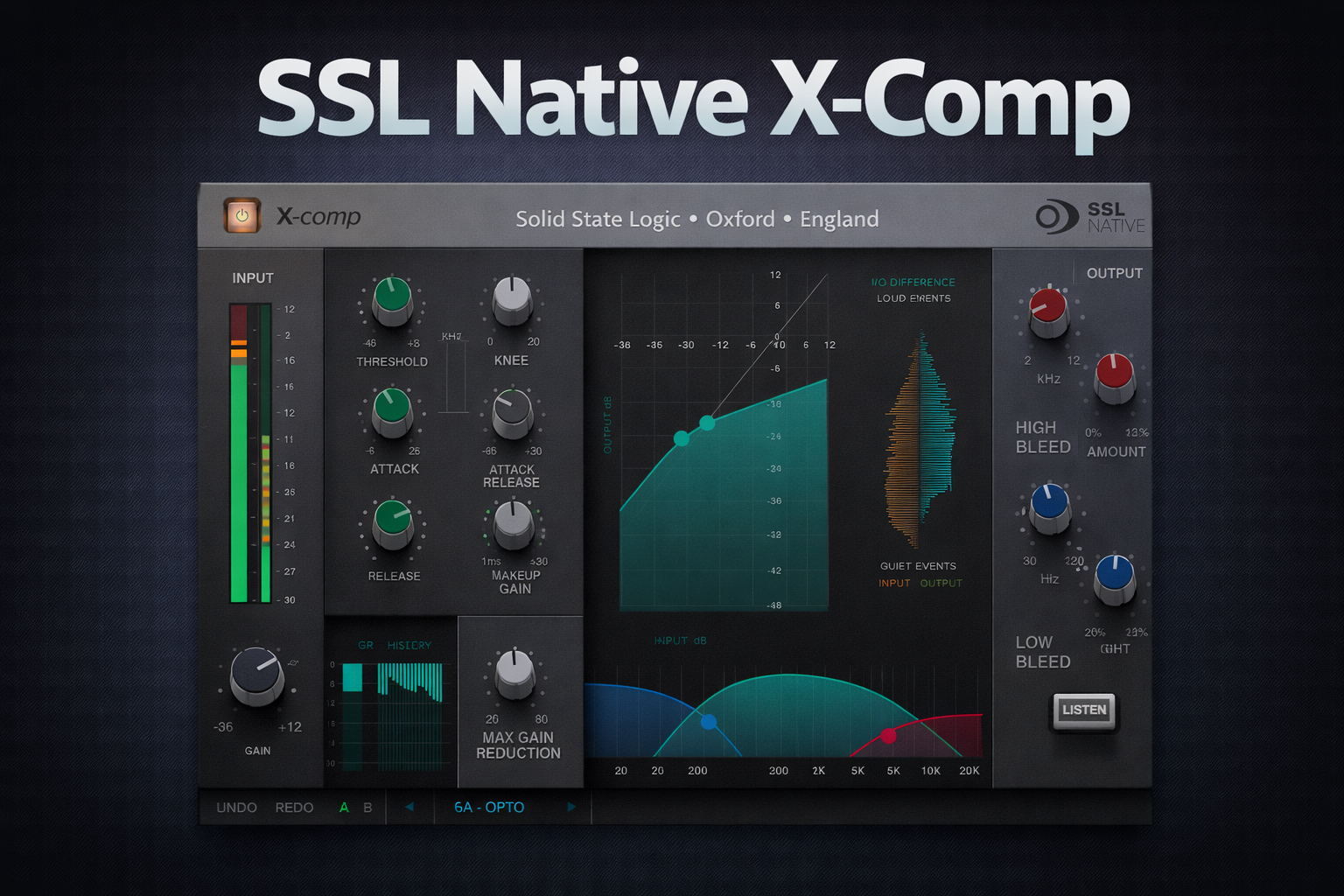Click the white Knee knob
The width and height of the screenshot is (1344, 896).
click(512, 300)
